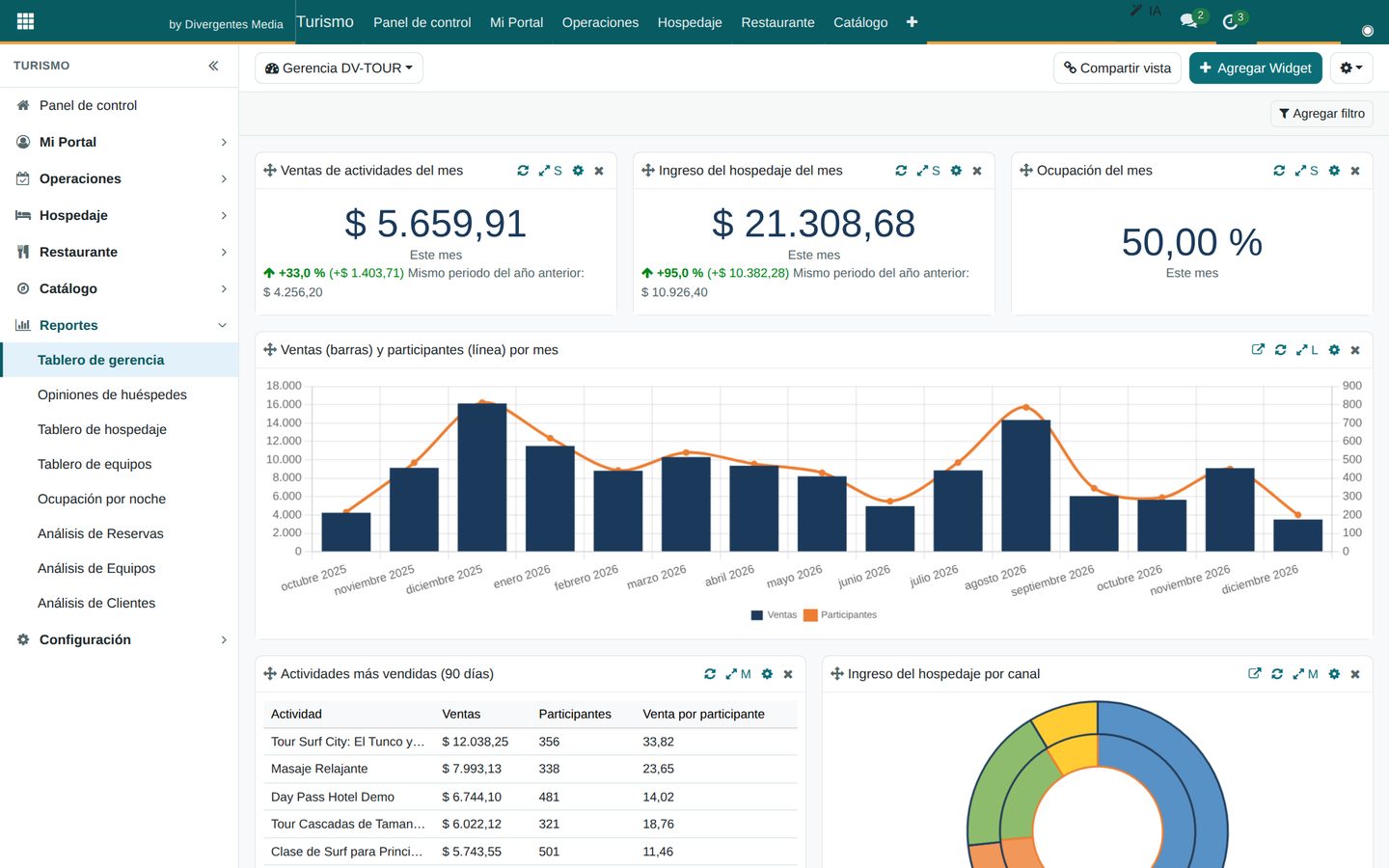1389x868 pixels.
Task: Refresh the Ventas de actividades del mes widget
Action: pos(523,171)
